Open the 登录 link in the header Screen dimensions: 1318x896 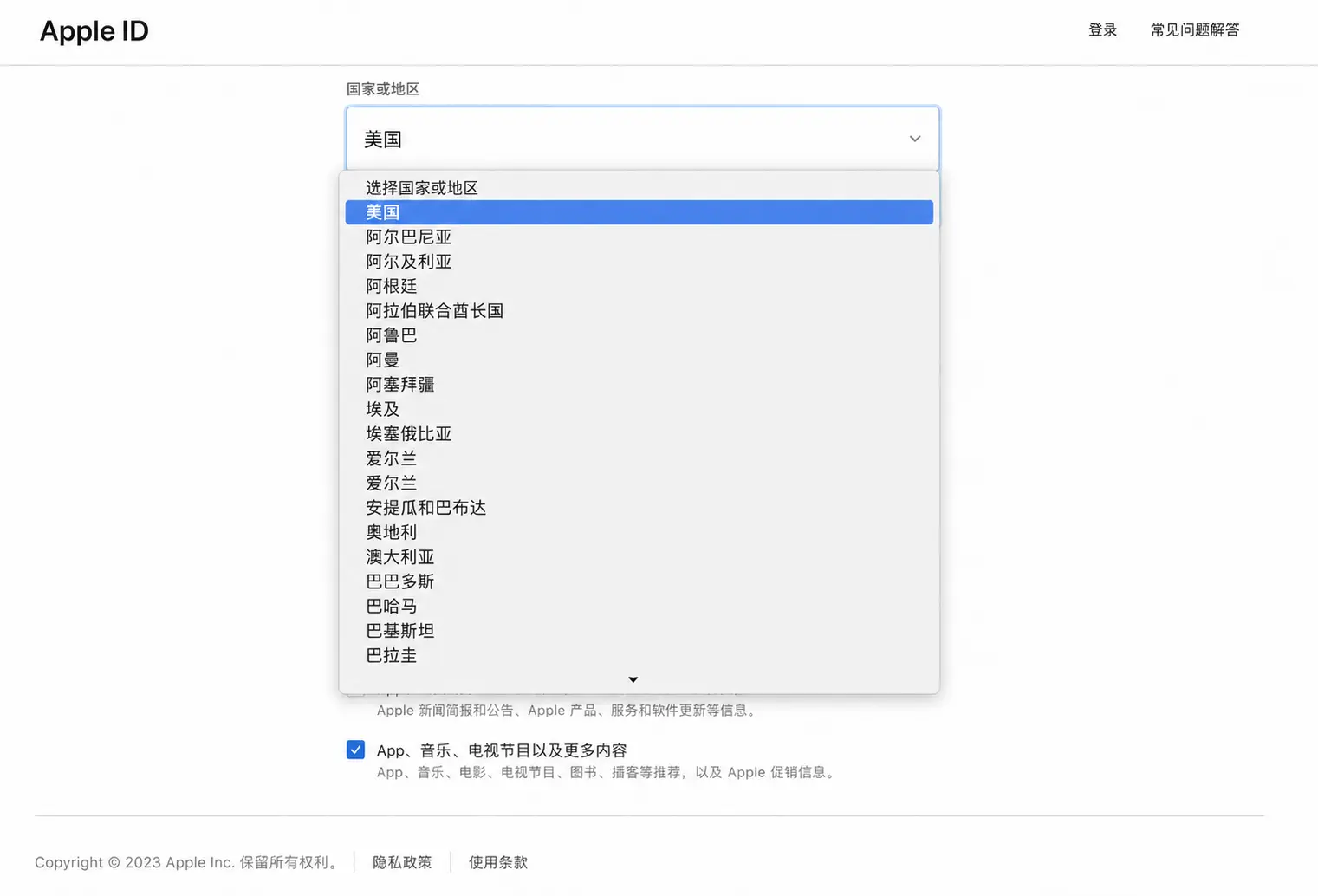(x=1102, y=30)
